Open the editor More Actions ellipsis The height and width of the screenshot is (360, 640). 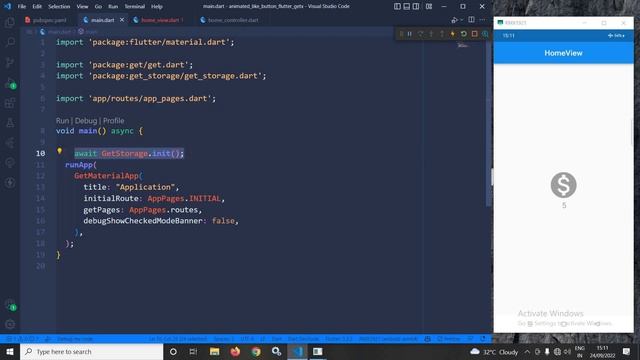tap(482, 20)
